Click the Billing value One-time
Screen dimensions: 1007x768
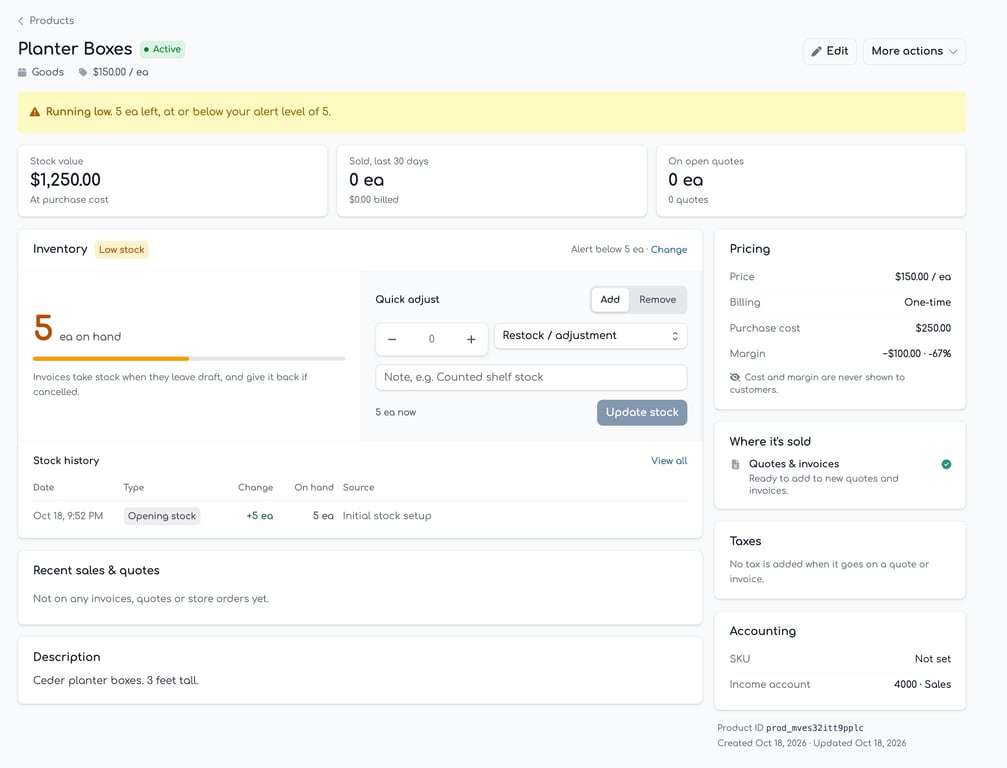pyautogui.click(x=927, y=302)
